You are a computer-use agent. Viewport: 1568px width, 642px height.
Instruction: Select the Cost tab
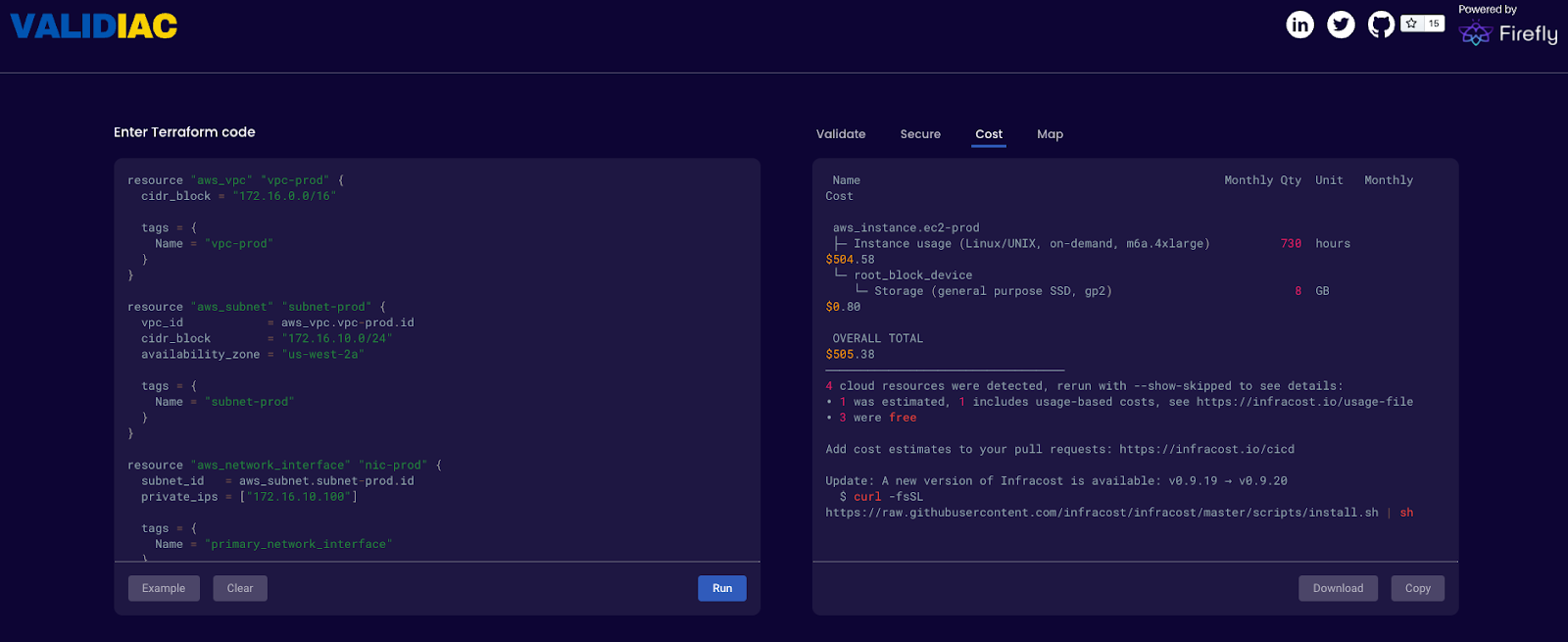989,134
